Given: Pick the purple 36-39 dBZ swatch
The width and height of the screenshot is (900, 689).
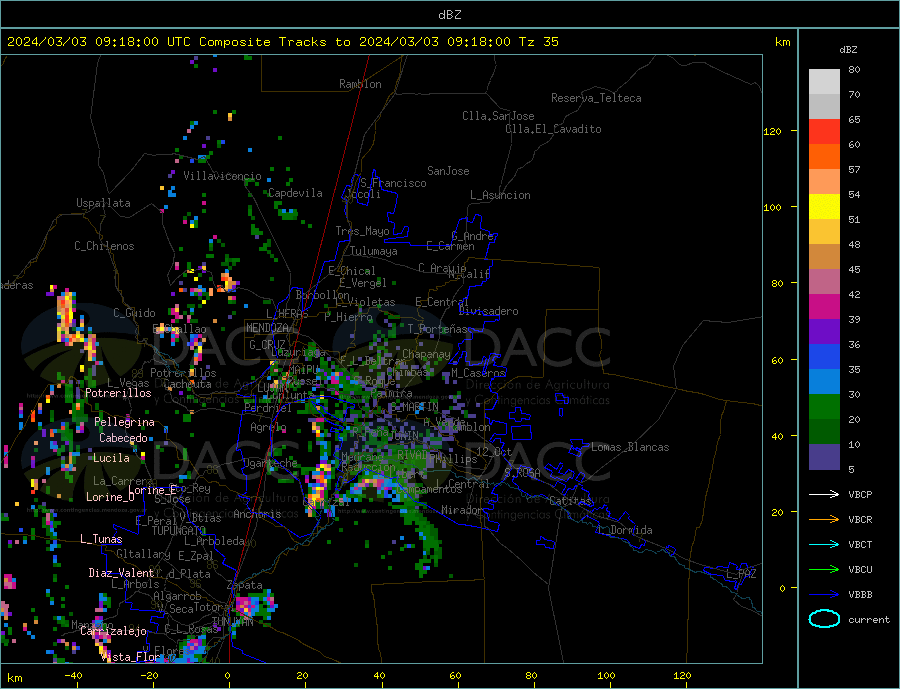Looking at the screenshot, I should [824, 332].
